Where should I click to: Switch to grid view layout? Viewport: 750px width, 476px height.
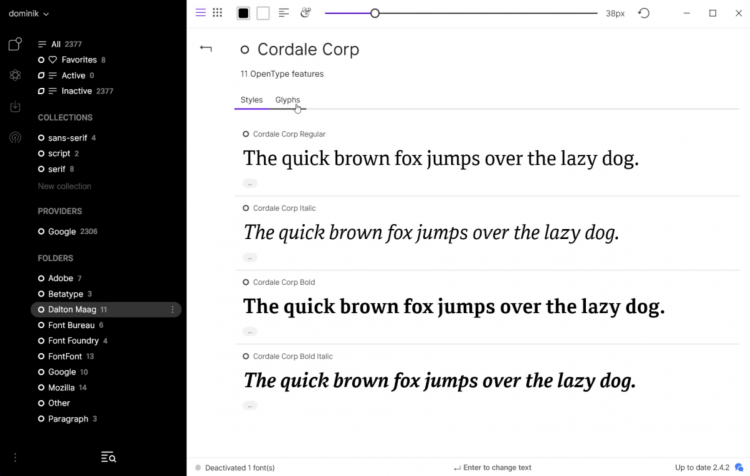click(x=218, y=13)
